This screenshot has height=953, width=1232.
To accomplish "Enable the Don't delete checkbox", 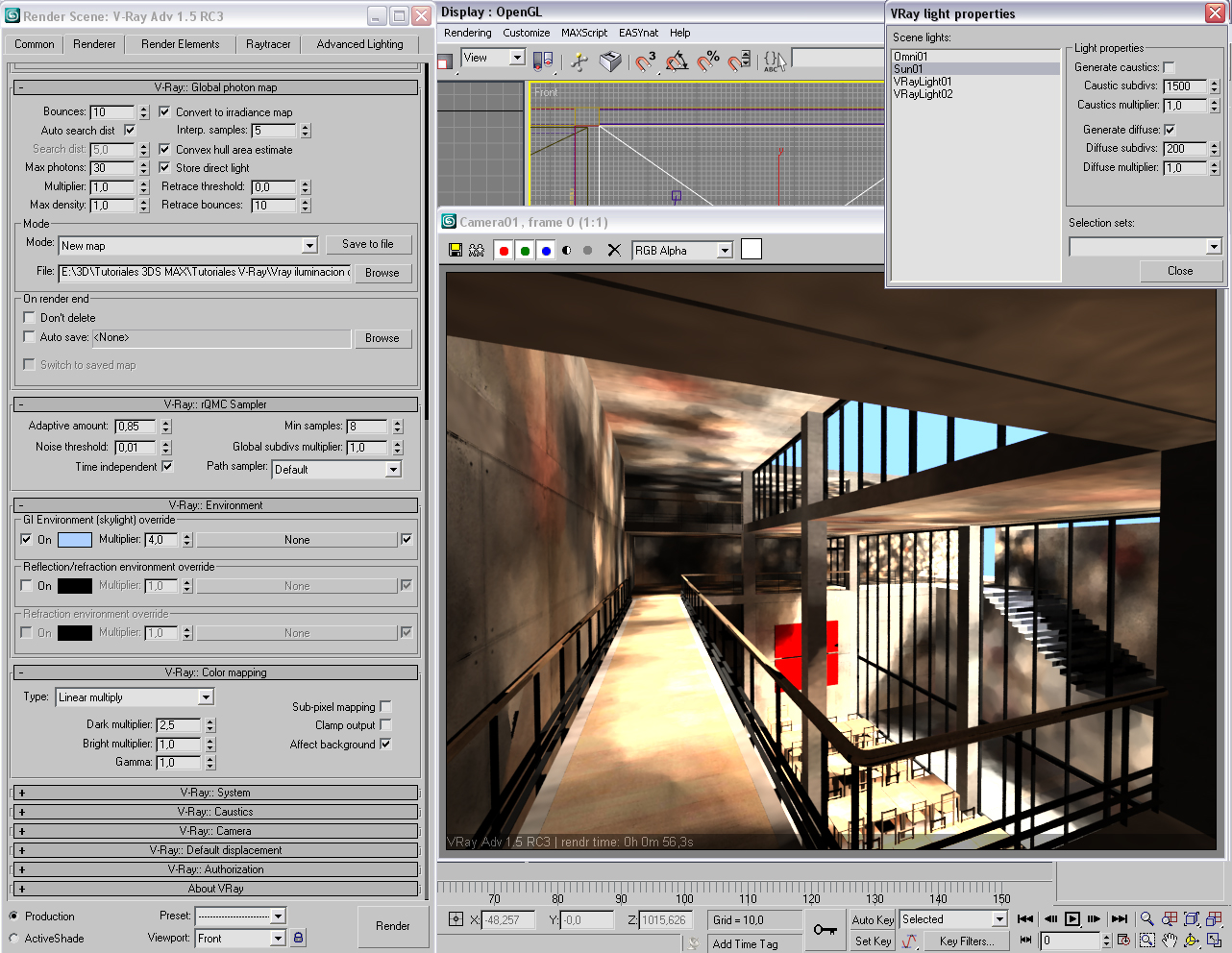I will point(29,318).
